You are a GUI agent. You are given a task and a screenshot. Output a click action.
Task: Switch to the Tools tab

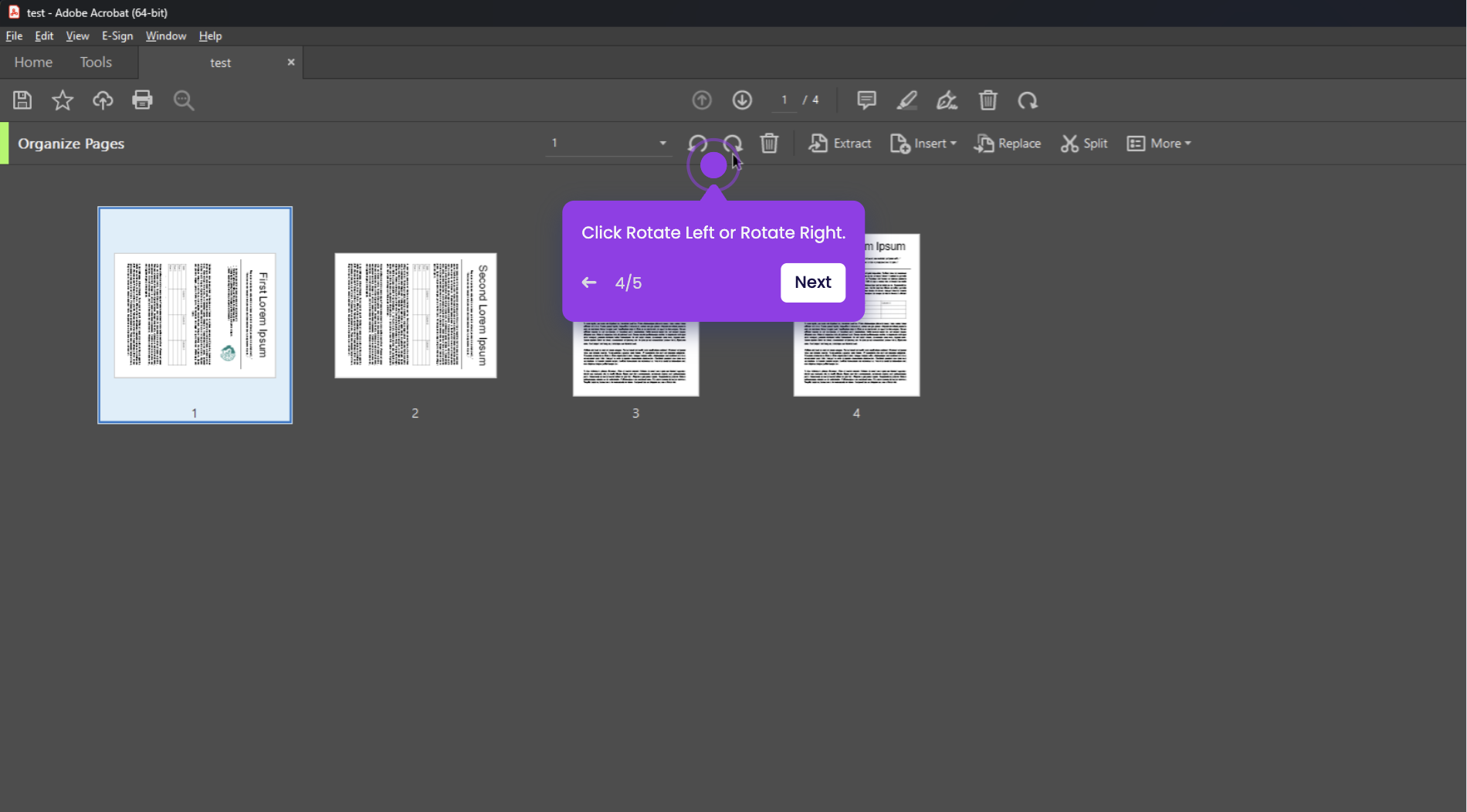pos(96,63)
